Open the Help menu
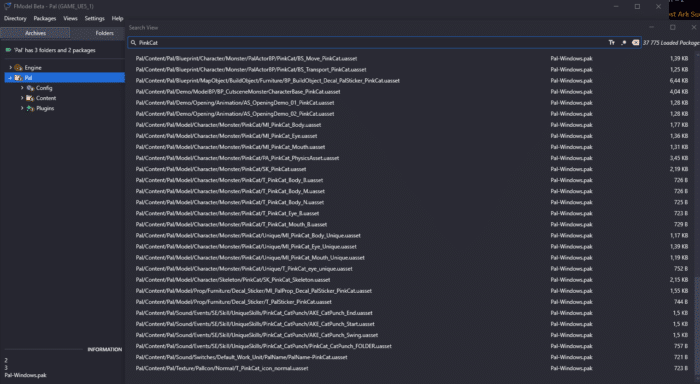700x384 pixels. [117, 18]
